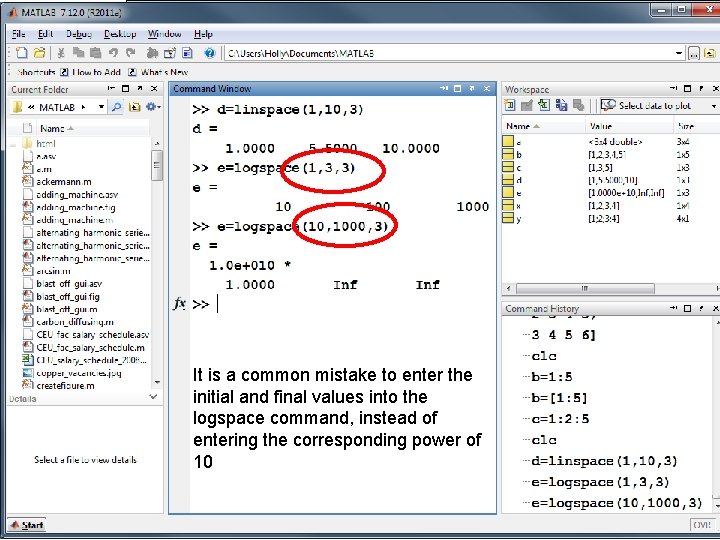Paste using the clipboard icon
Image resolution: width=720 pixels, height=540 pixels.
point(96,53)
